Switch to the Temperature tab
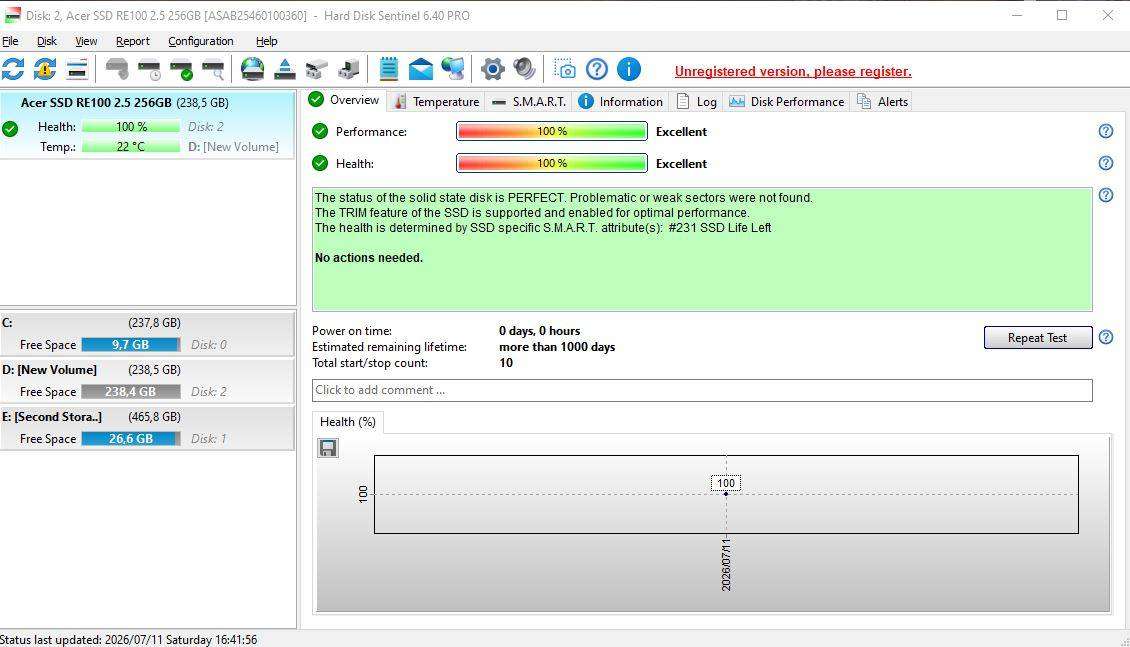1130x647 pixels. (437, 102)
